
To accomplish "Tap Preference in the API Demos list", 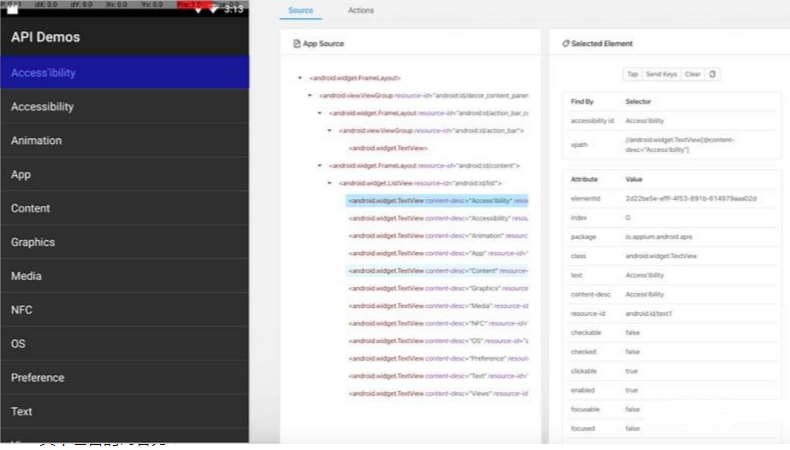I will coord(124,377).
